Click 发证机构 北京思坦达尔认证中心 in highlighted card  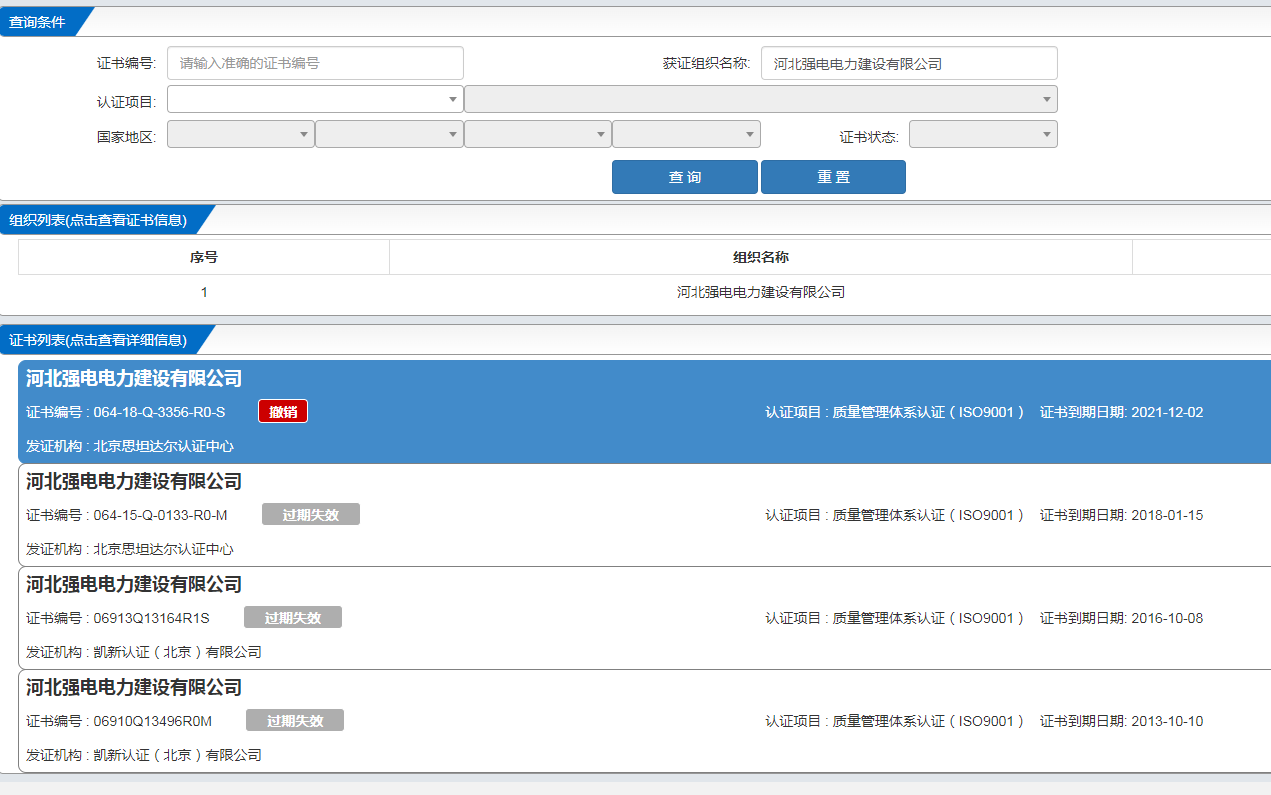[x=130, y=446]
